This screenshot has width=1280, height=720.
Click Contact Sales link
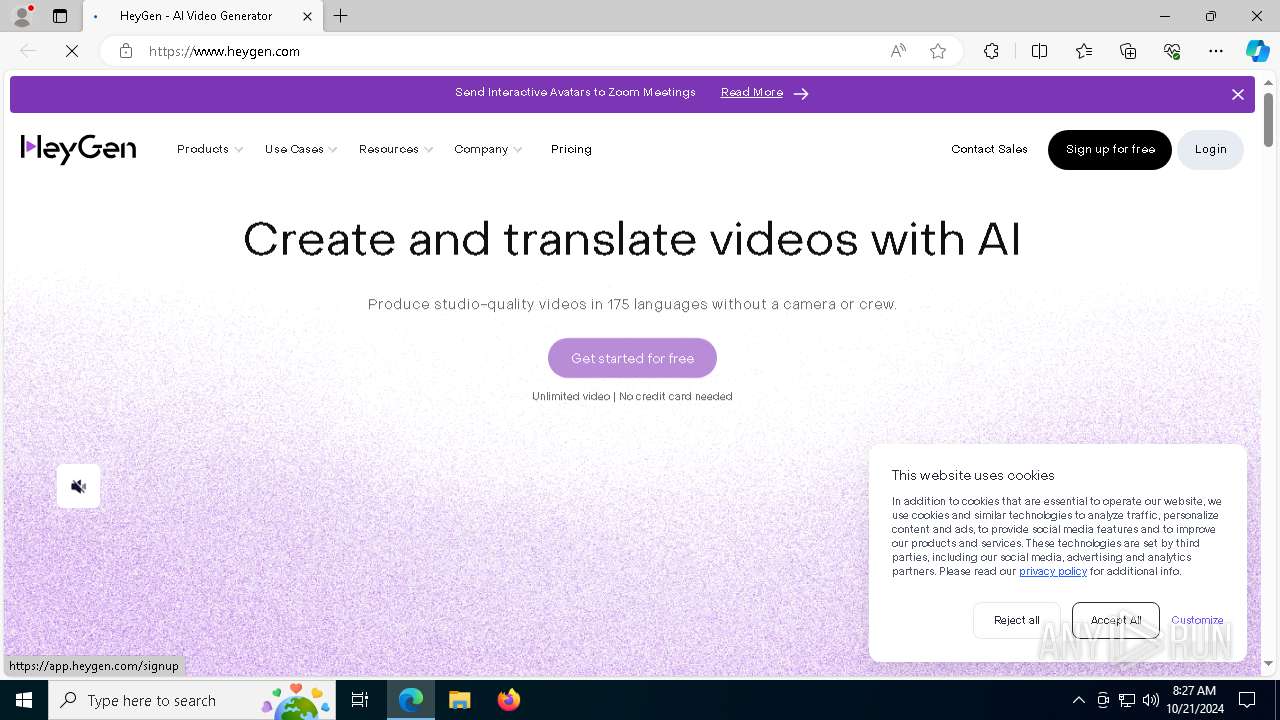(x=989, y=149)
